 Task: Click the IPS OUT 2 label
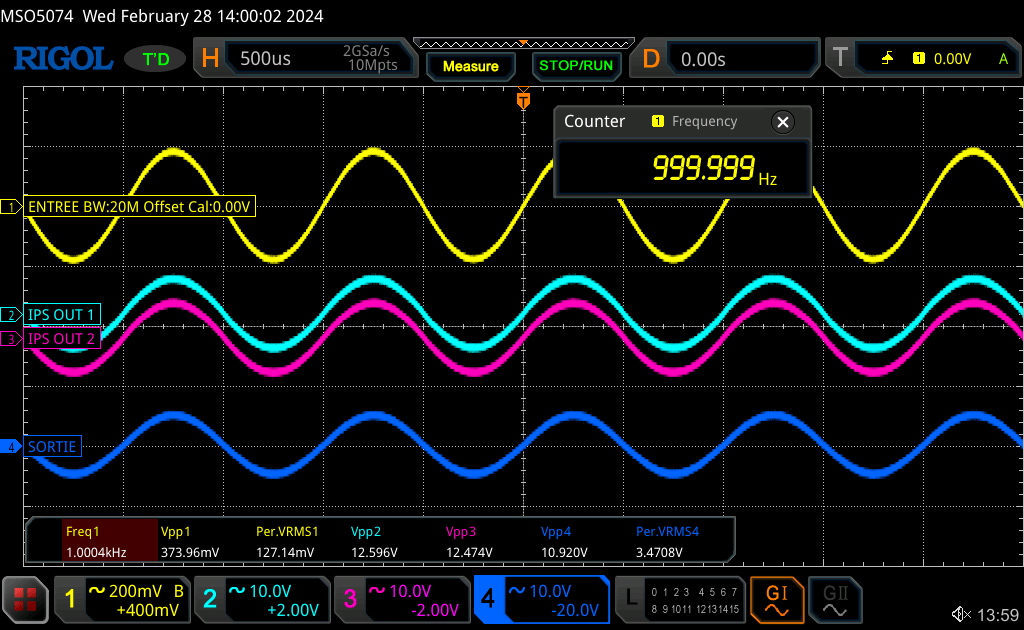(62, 339)
